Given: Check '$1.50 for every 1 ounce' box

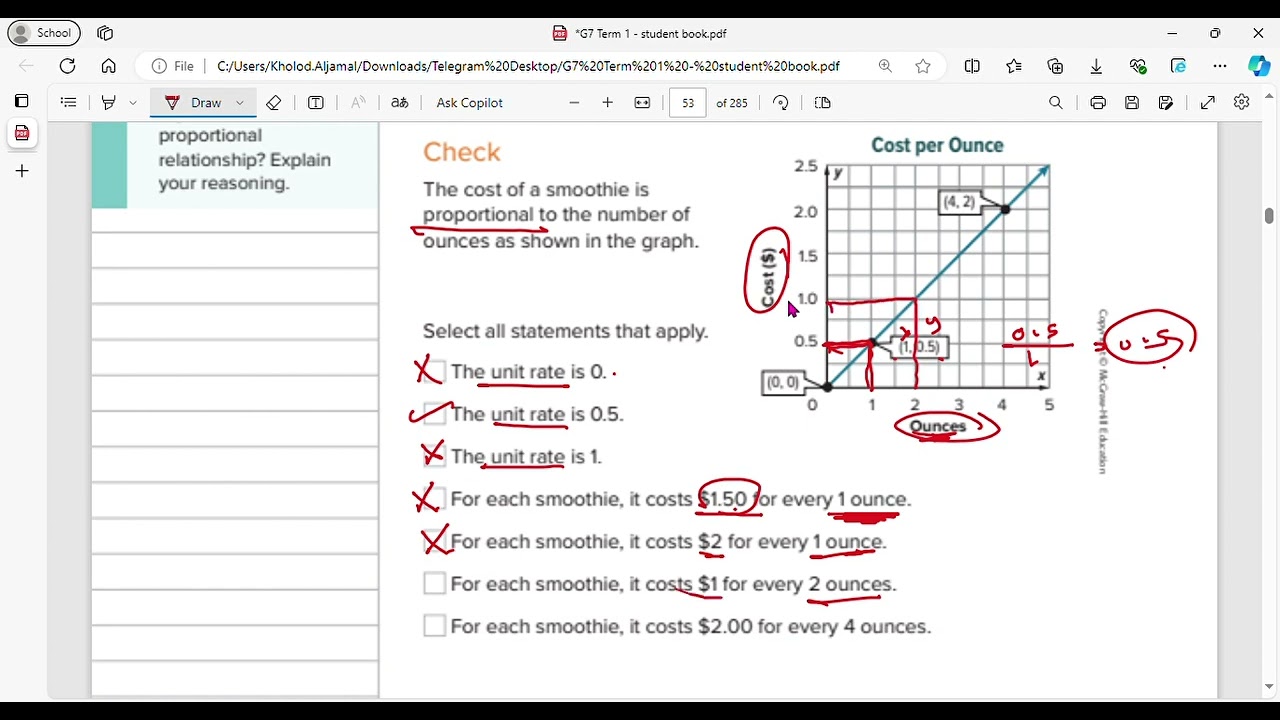Looking at the screenshot, I should tap(434, 498).
